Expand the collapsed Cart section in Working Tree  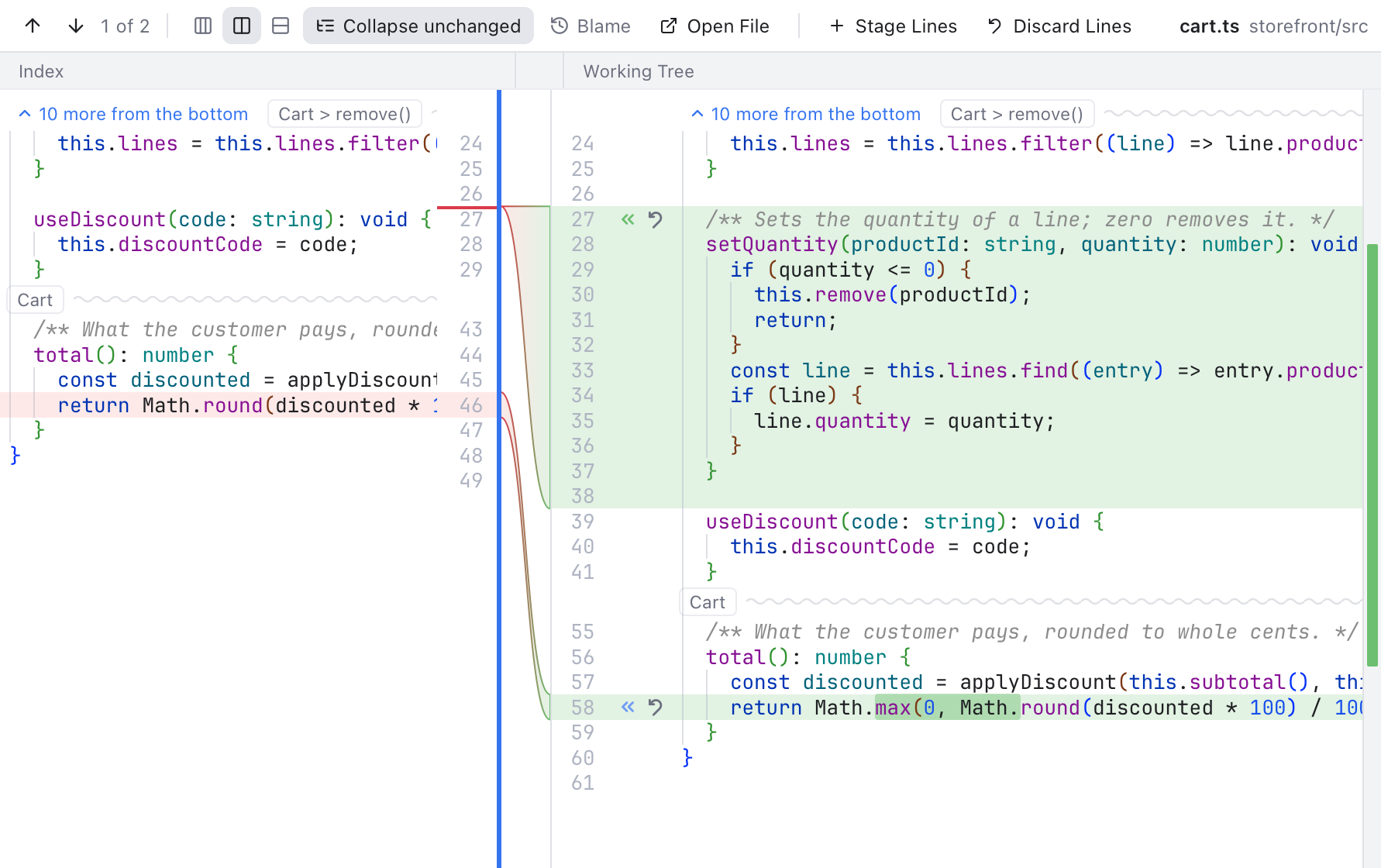[x=708, y=602]
